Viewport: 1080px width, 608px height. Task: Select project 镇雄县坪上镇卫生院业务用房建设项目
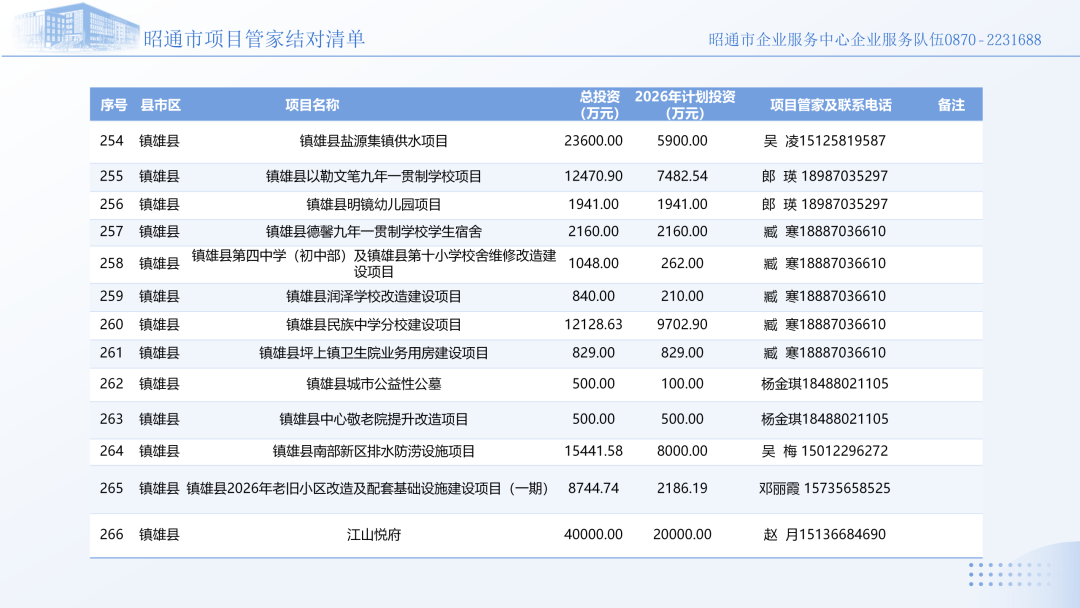(374, 353)
